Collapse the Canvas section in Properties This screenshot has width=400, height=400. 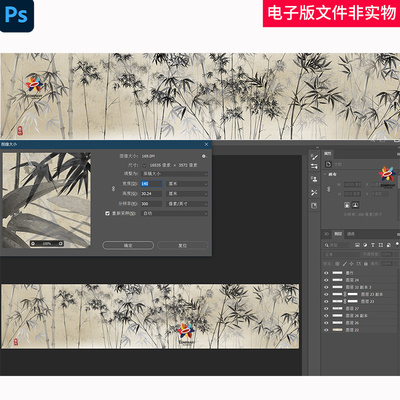pos(325,174)
